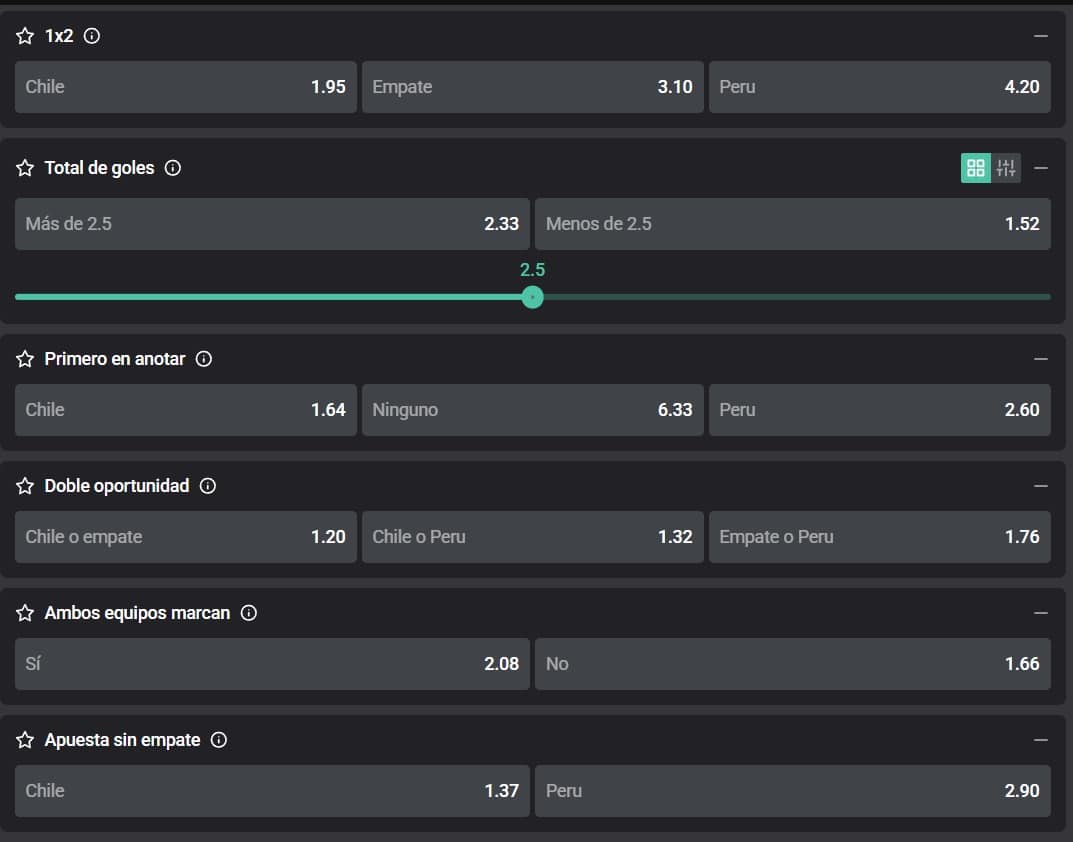Image resolution: width=1073 pixels, height=842 pixels.
Task: Switch to slider view in Total de goles
Action: click(1006, 168)
